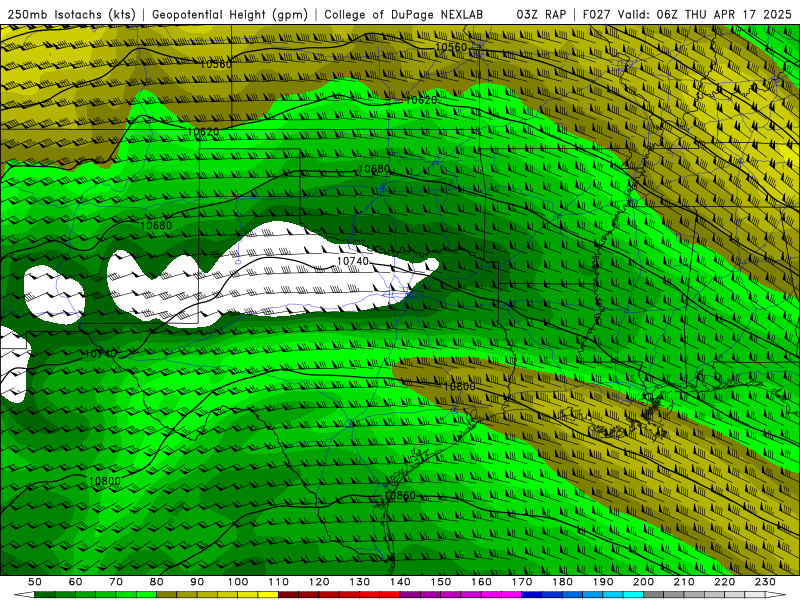This screenshot has width=800, height=600.
Task: Click colorbar value 130
Action: tap(360, 582)
